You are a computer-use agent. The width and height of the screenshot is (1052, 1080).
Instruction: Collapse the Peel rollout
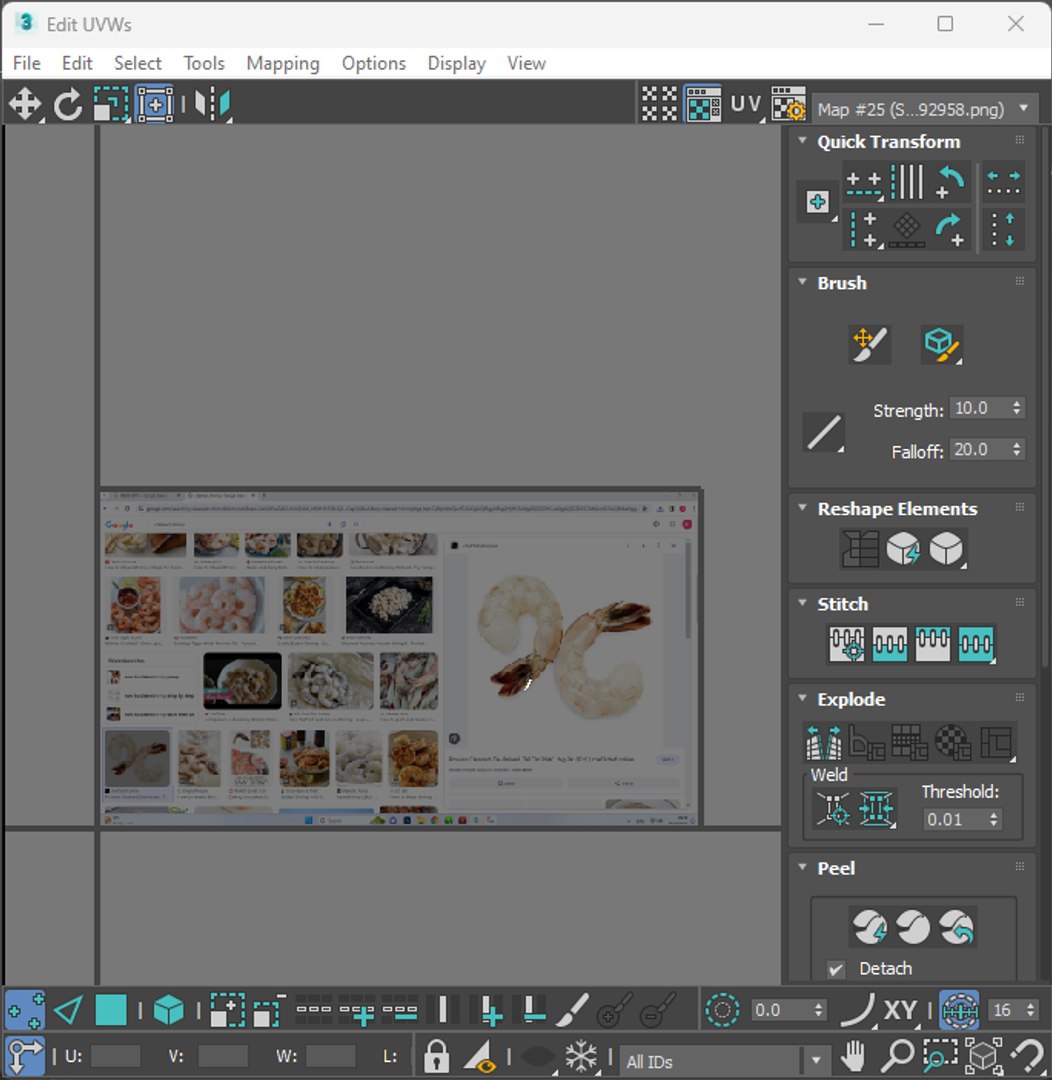tap(802, 867)
